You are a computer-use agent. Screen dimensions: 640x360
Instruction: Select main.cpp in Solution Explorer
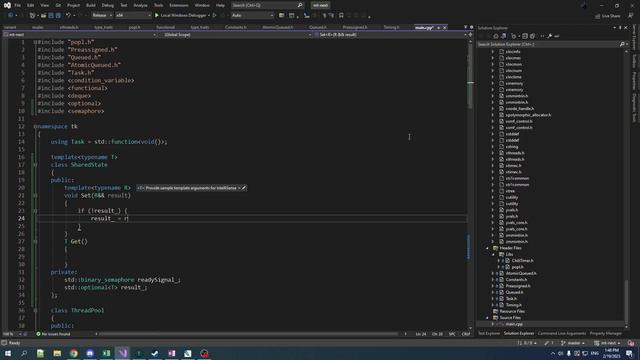(514, 324)
